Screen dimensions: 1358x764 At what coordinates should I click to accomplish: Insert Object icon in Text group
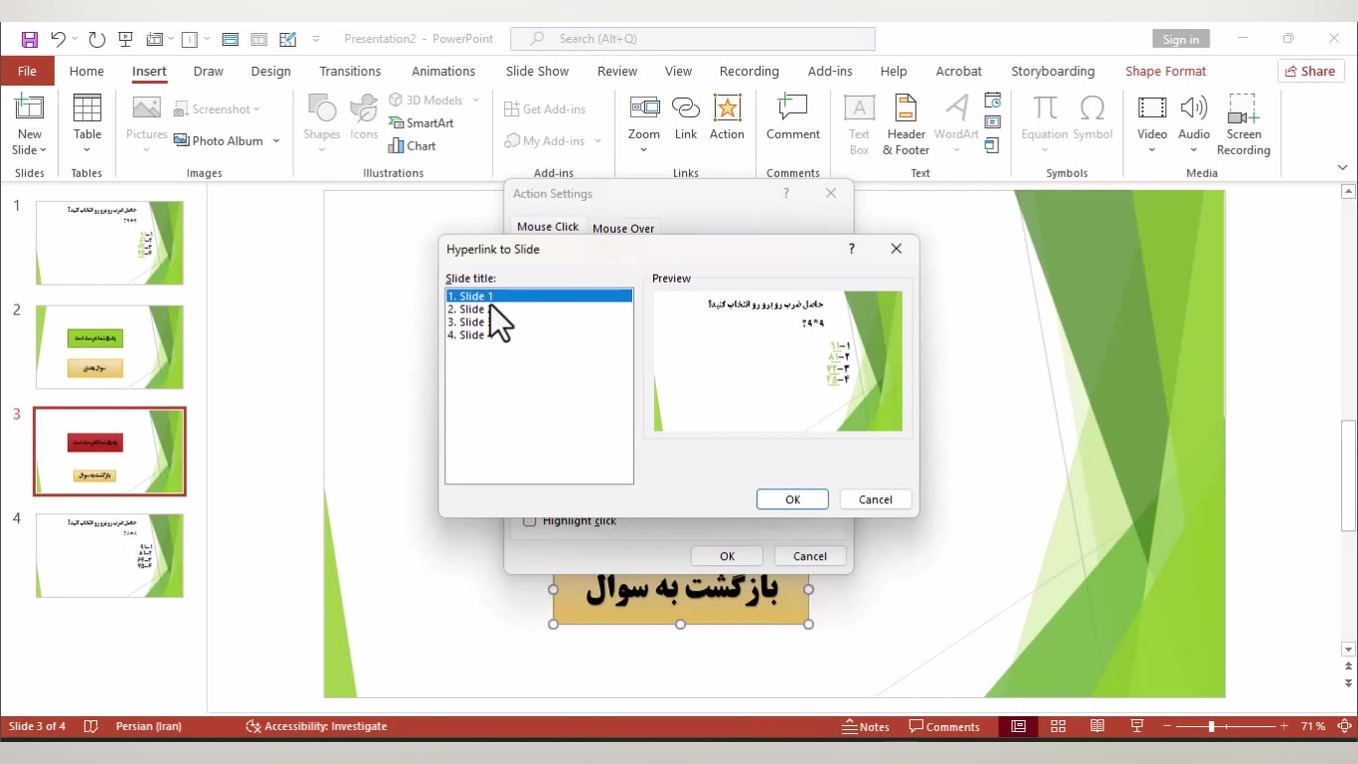pyautogui.click(x=993, y=146)
